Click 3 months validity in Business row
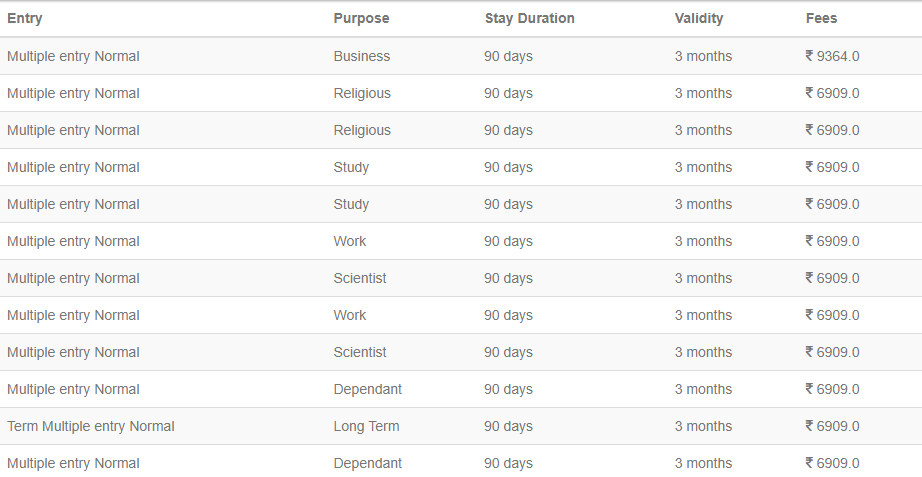The width and height of the screenshot is (922, 477). coord(703,56)
